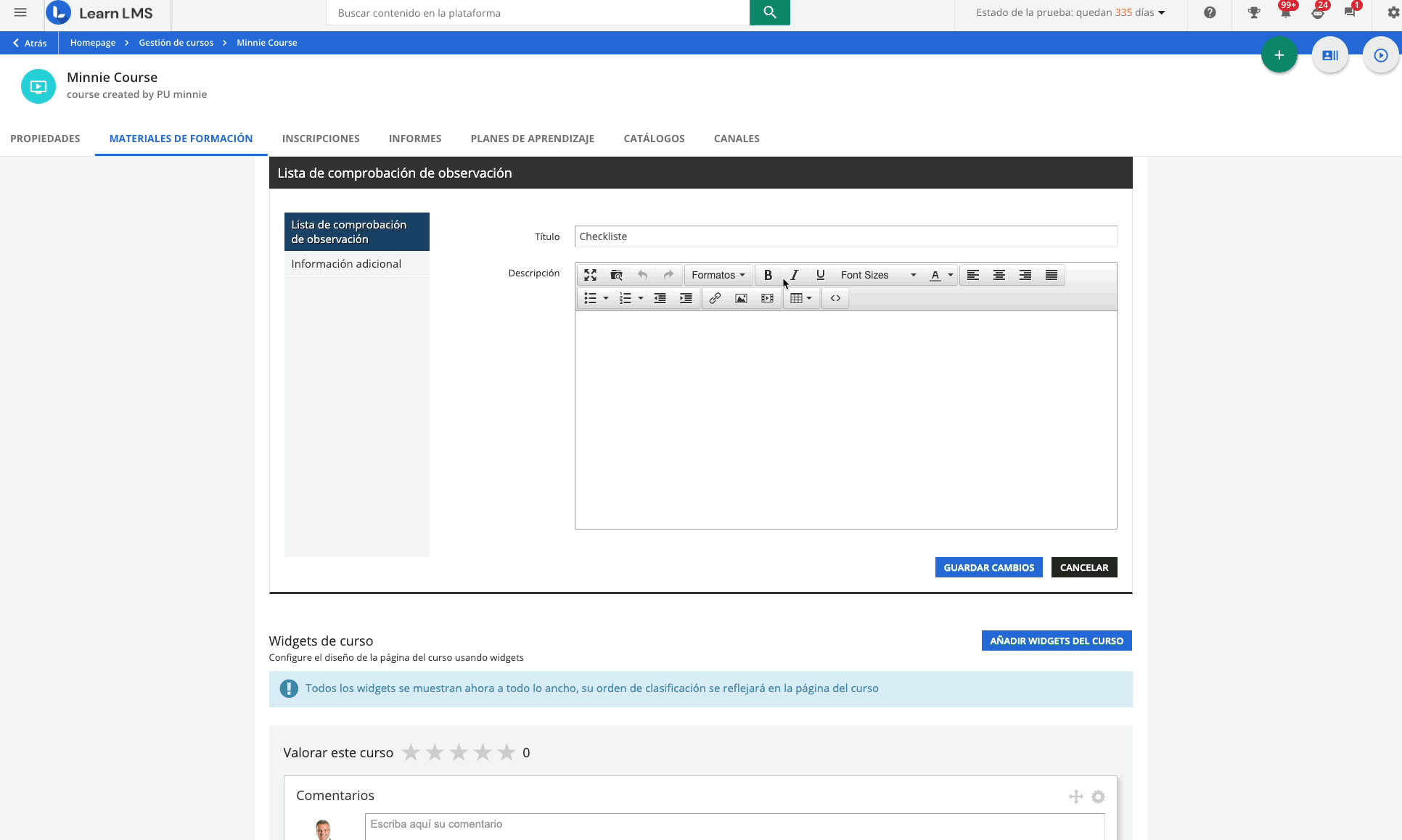Rate course with first star
This screenshot has width=1402, height=840.
[x=411, y=752]
